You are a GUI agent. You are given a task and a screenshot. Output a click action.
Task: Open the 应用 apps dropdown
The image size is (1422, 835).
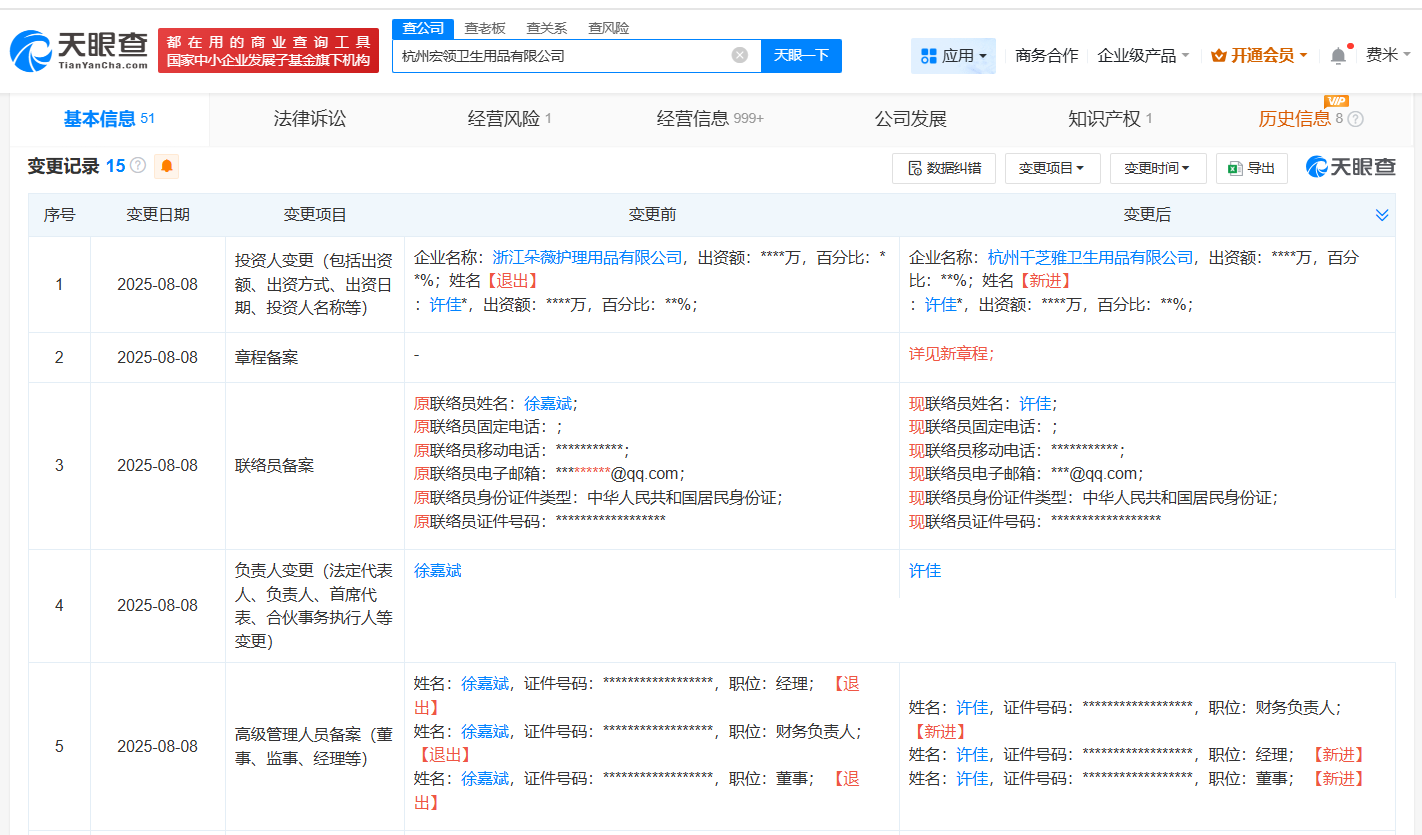[x=953, y=56]
